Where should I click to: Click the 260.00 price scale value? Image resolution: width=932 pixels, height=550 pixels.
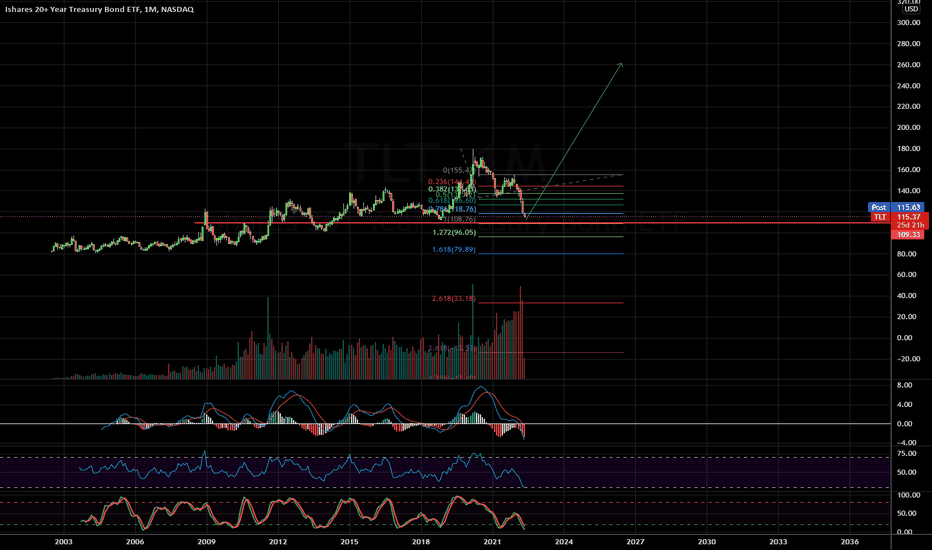point(908,65)
